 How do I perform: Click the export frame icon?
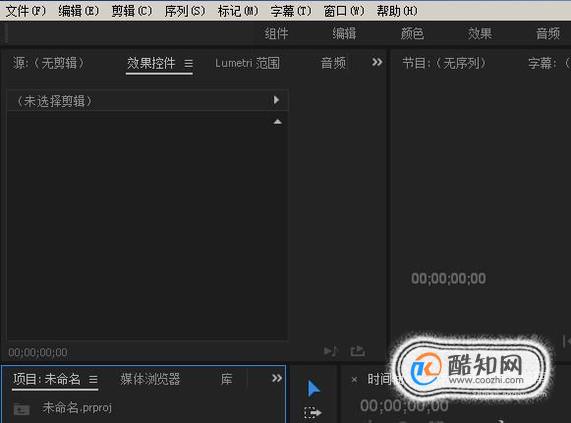coord(357,351)
